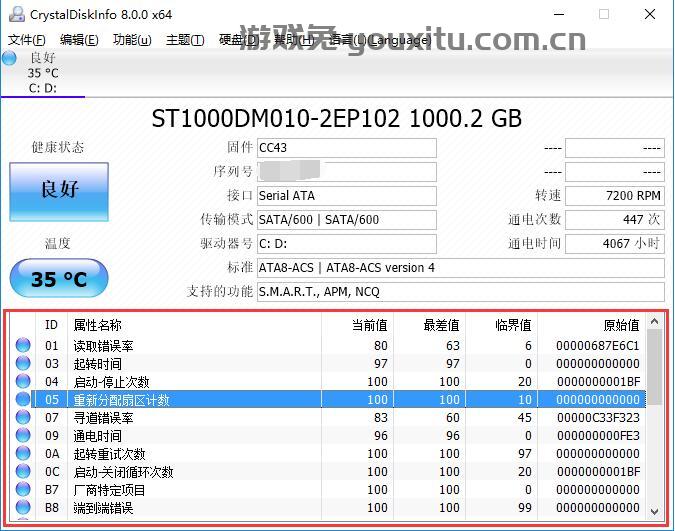Click the 最差值 column header

pos(429,325)
